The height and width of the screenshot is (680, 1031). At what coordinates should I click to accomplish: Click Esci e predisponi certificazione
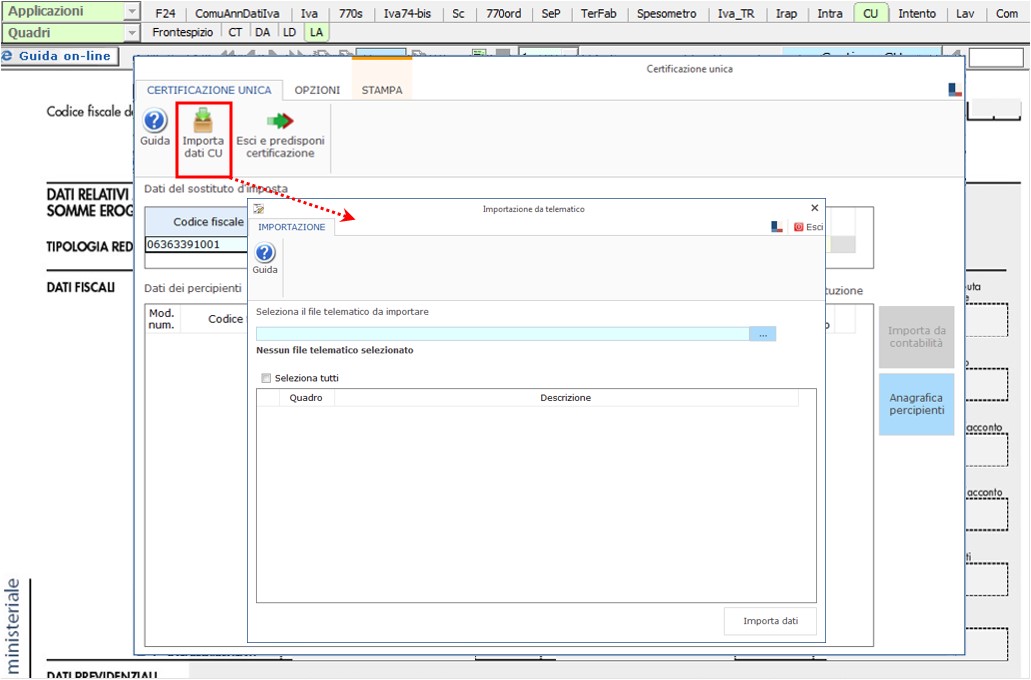pyautogui.click(x=281, y=135)
